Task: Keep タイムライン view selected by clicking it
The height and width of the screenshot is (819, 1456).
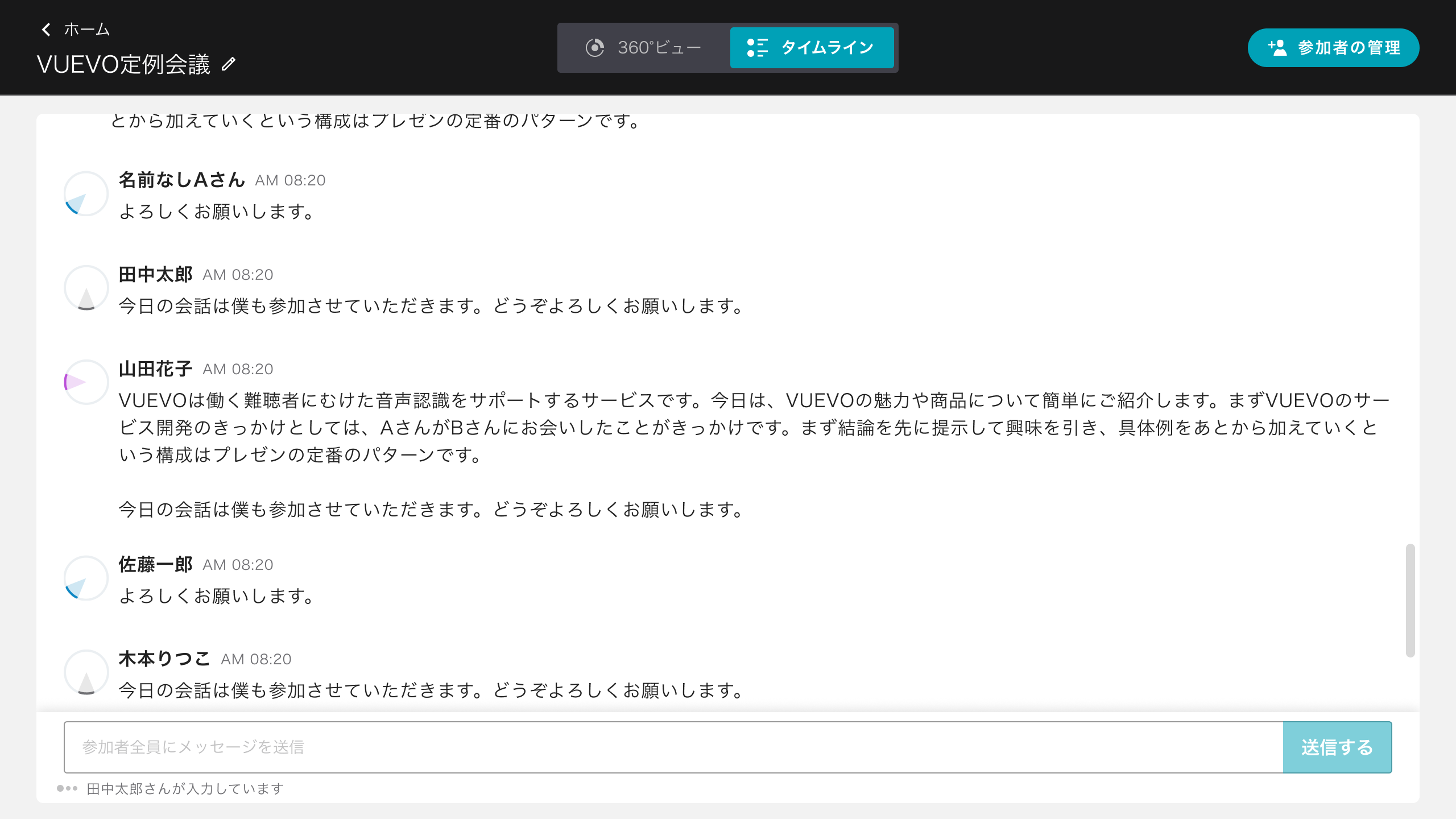Action: point(812,48)
